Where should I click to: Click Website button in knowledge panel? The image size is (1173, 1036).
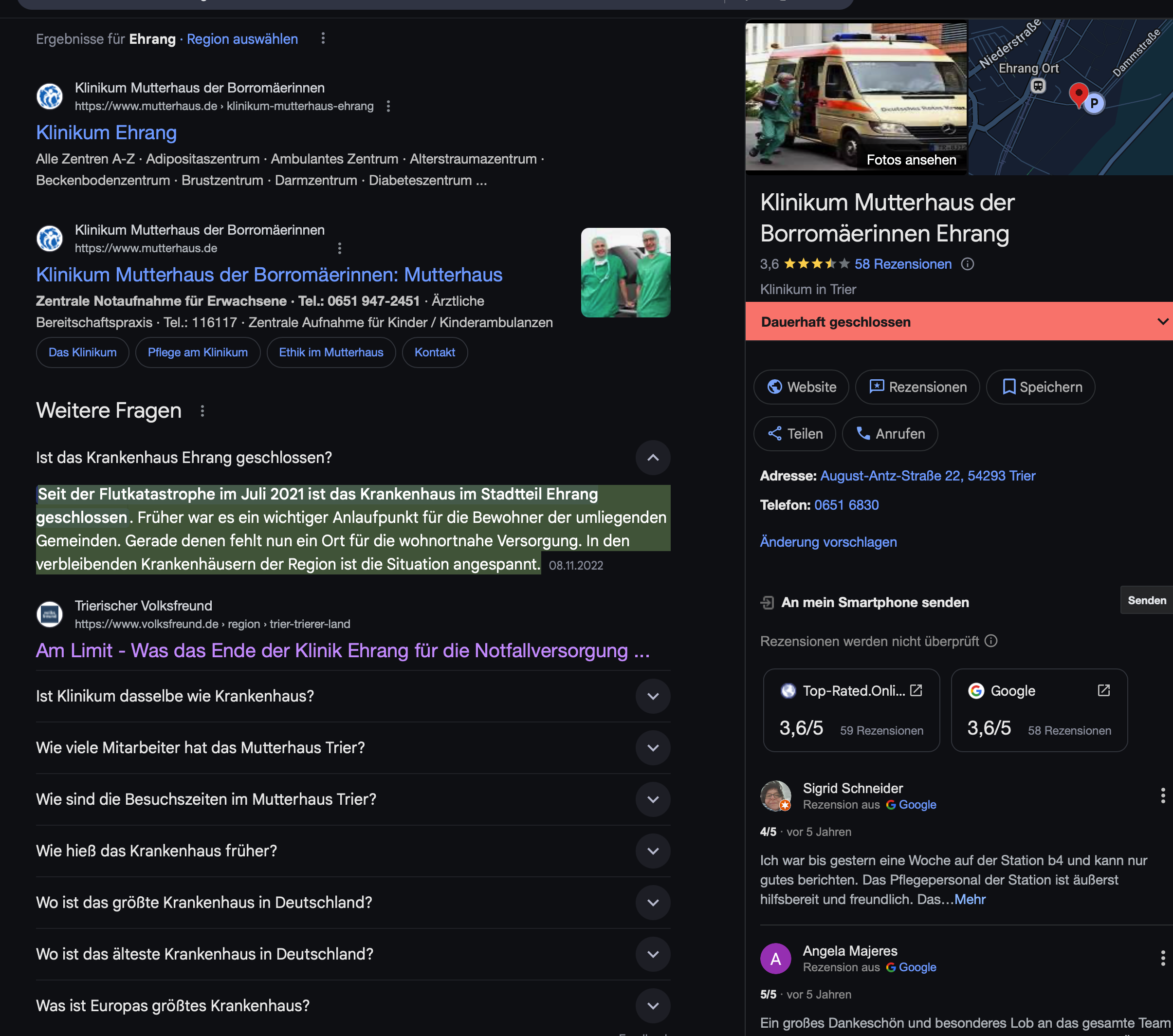pyautogui.click(x=801, y=388)
